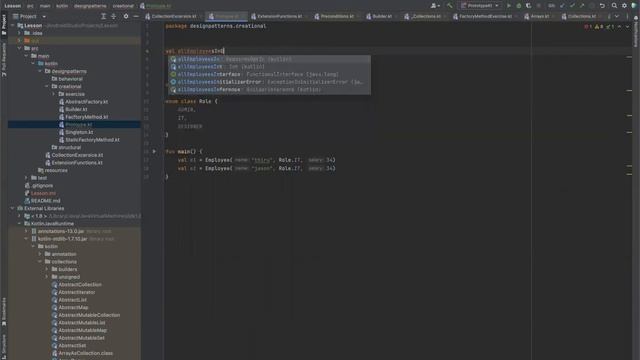Switch to FactoryMethodExercise.kt editor tab
The height and width of the screenshot is (360, 640).
coord(485,16)
